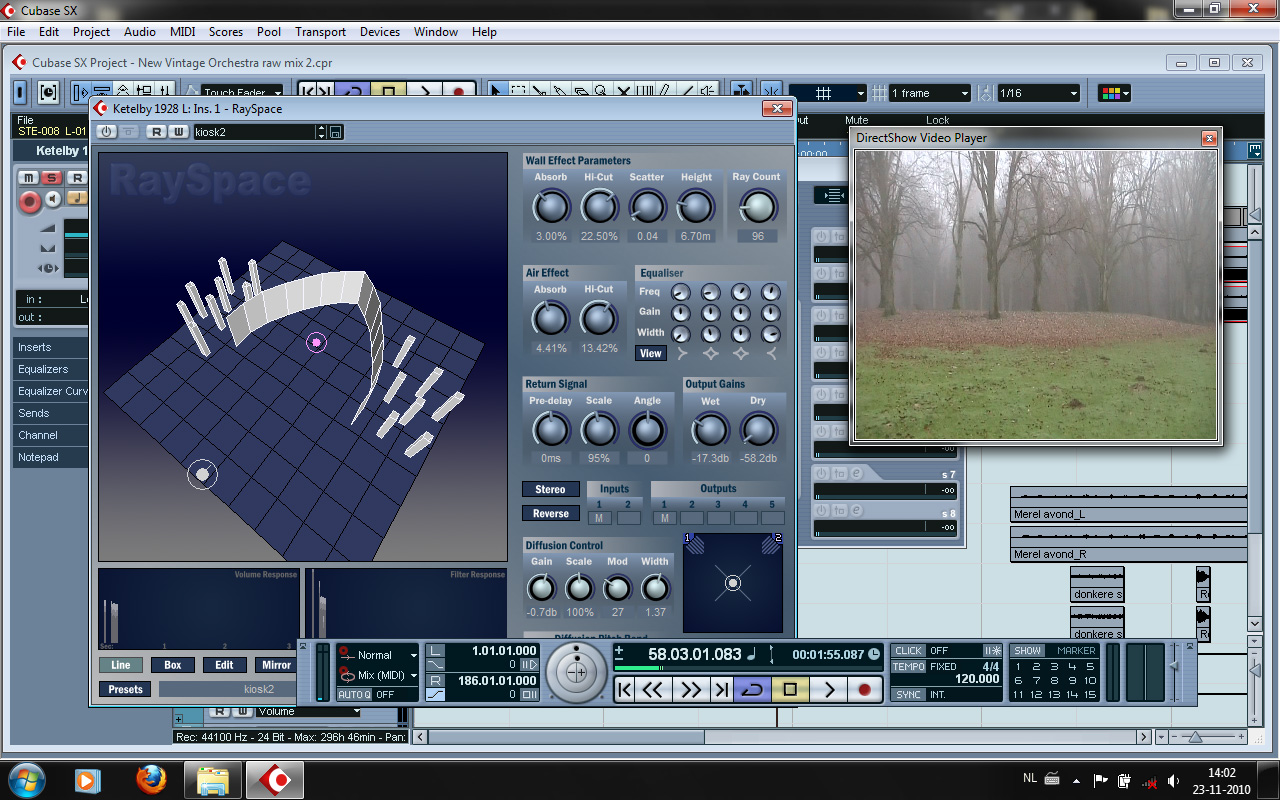Open the grid type dropdown showing 1 frame
This screenshot has width=1280, height=800.
(x=929, y=93)
